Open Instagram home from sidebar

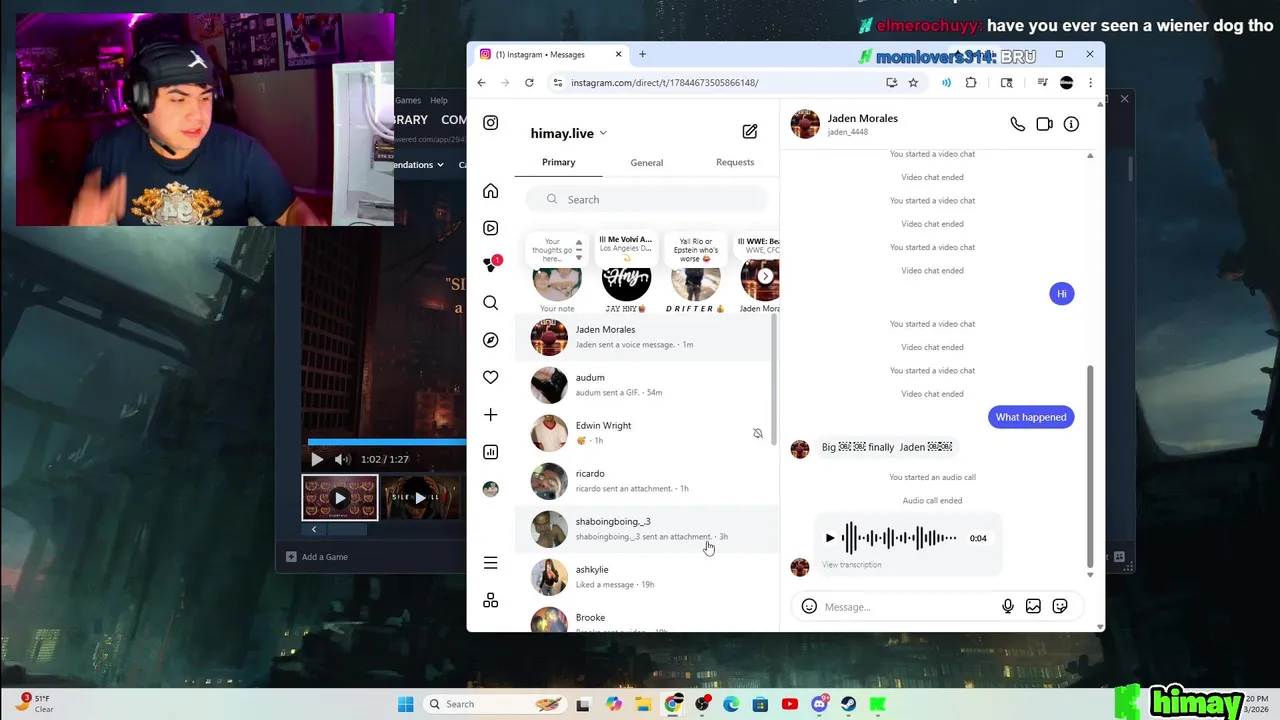point(490,191)
